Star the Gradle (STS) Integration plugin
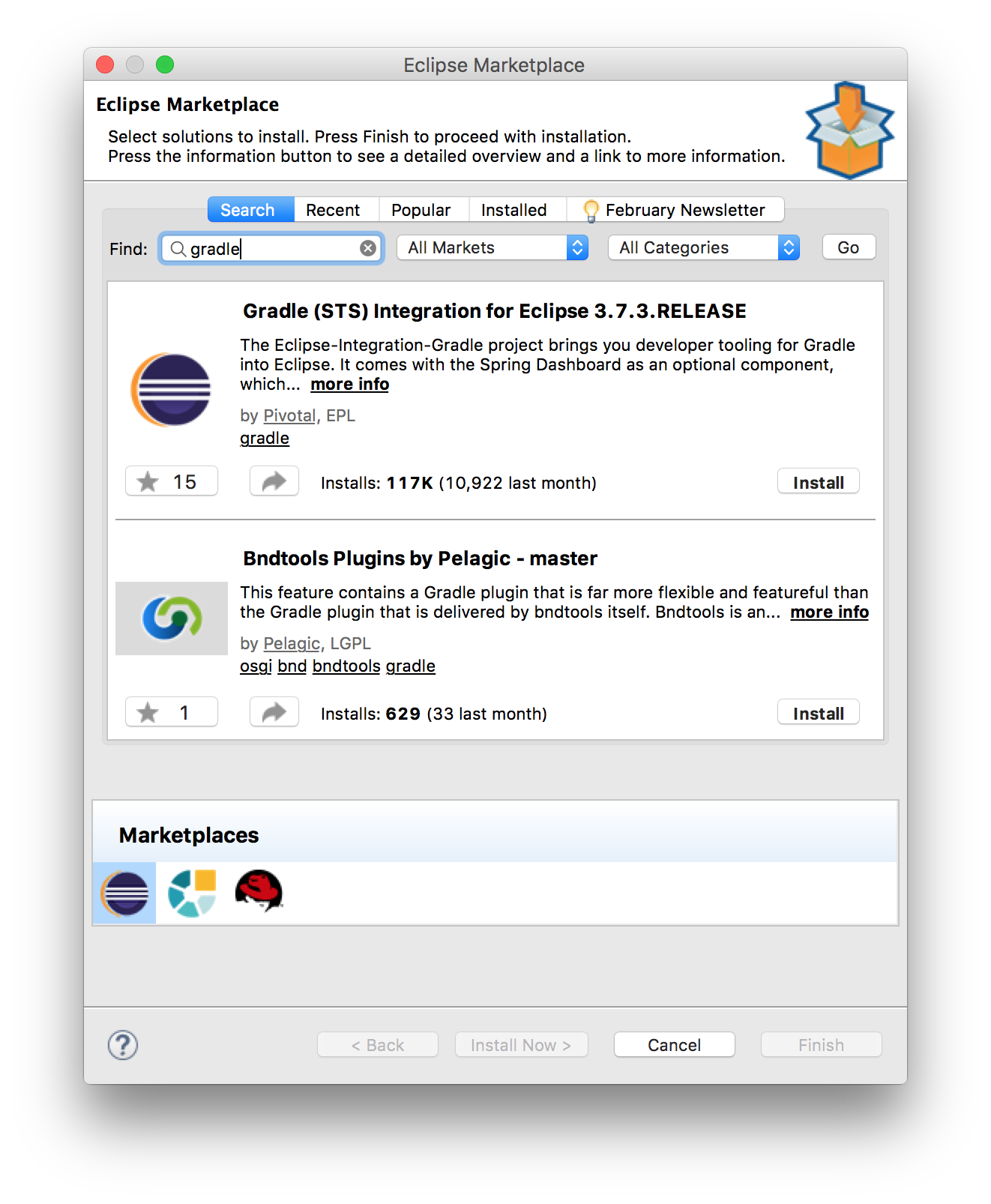Screen dimensions: 991x1204 click(172, 481)
